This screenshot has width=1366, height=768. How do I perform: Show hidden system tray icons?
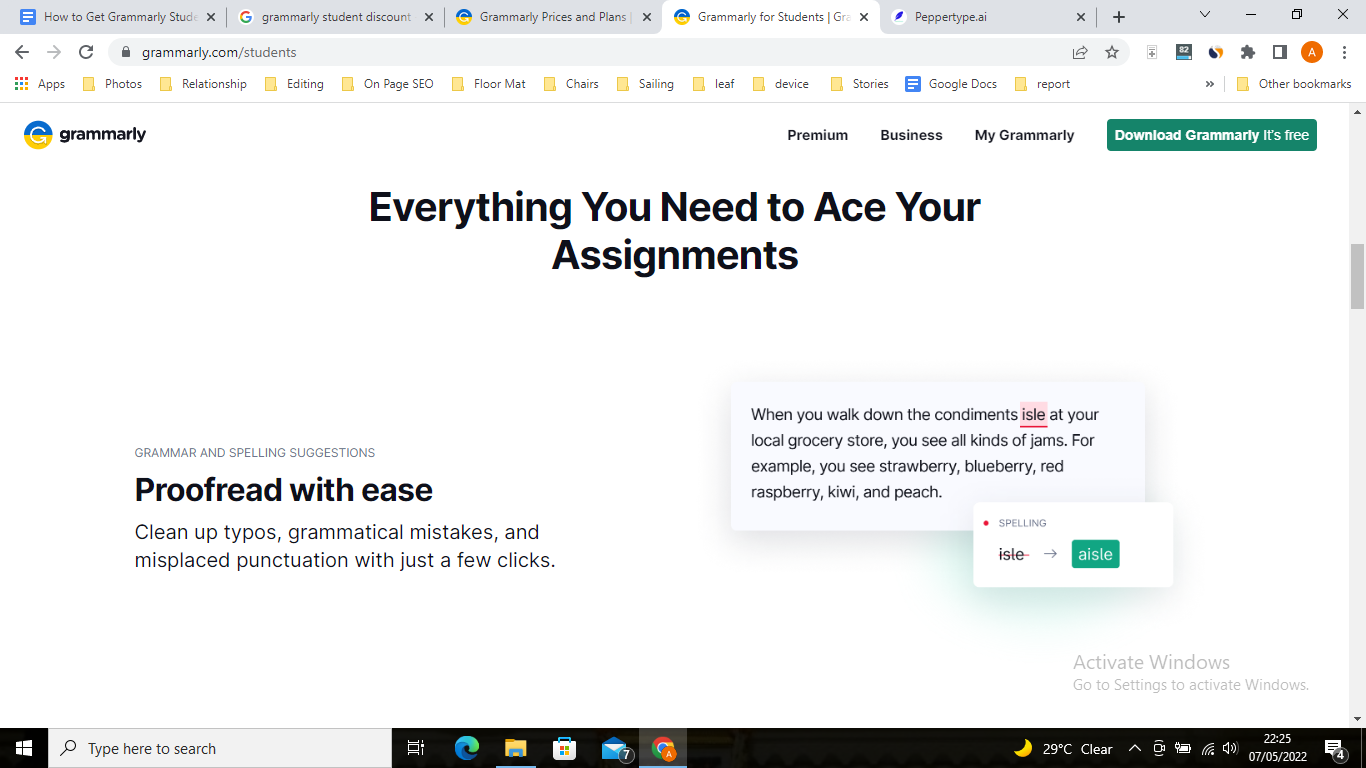point(1135,748)
